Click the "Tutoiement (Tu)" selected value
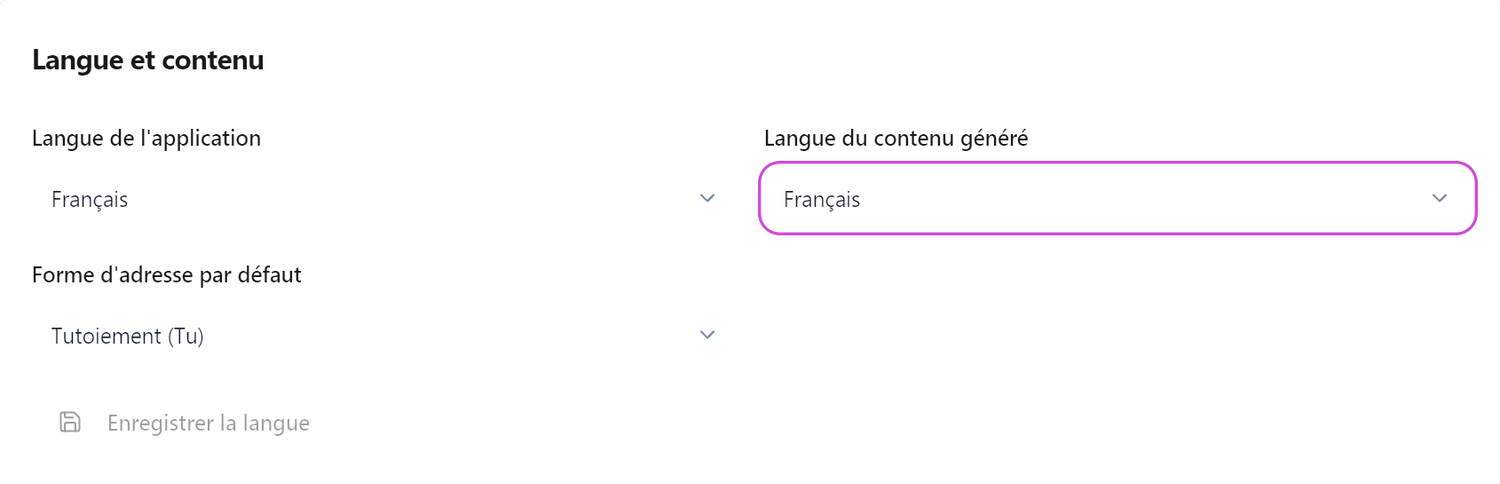Viewport: 1500px width, 484px height. click(x=127, y=336)
